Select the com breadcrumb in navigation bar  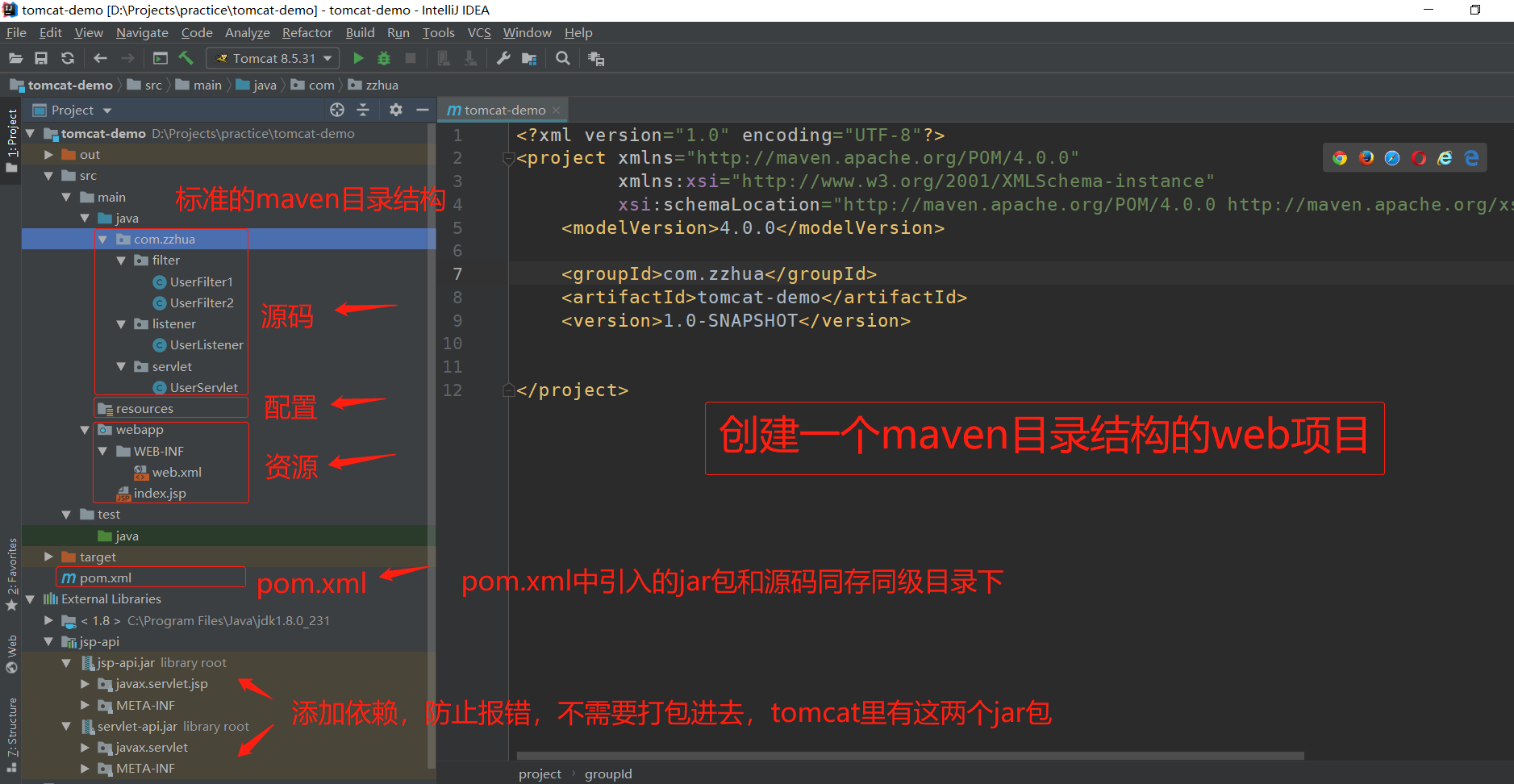click(x=312, y=85)
